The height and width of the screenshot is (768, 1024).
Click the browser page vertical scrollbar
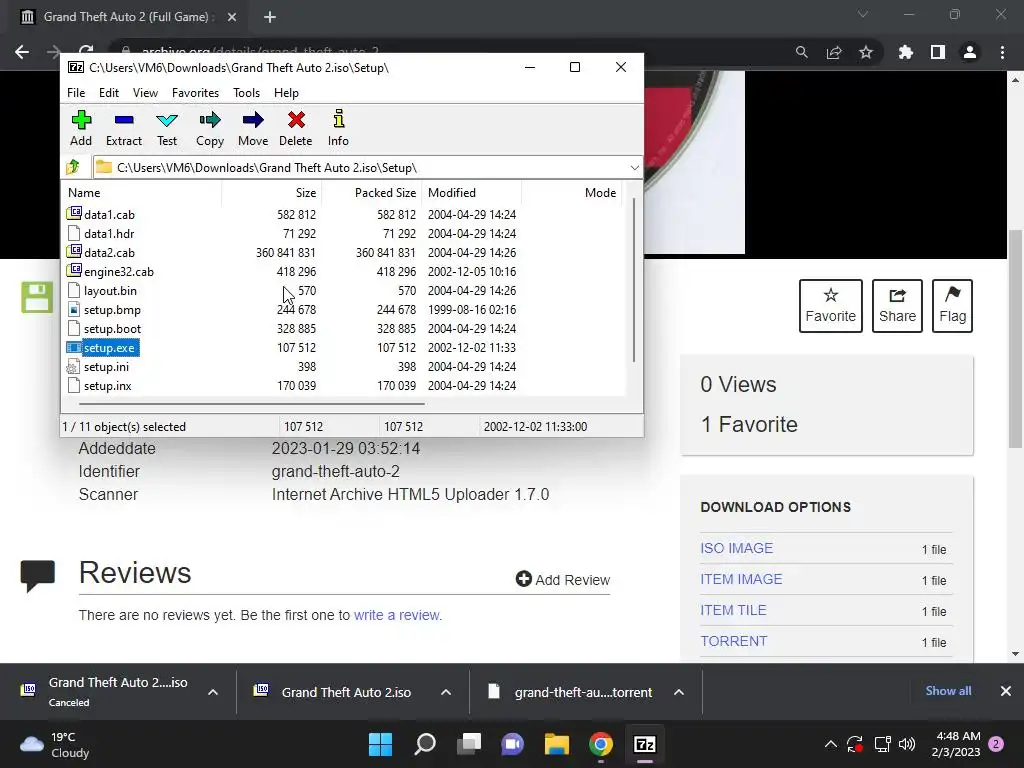point(1015,338)
